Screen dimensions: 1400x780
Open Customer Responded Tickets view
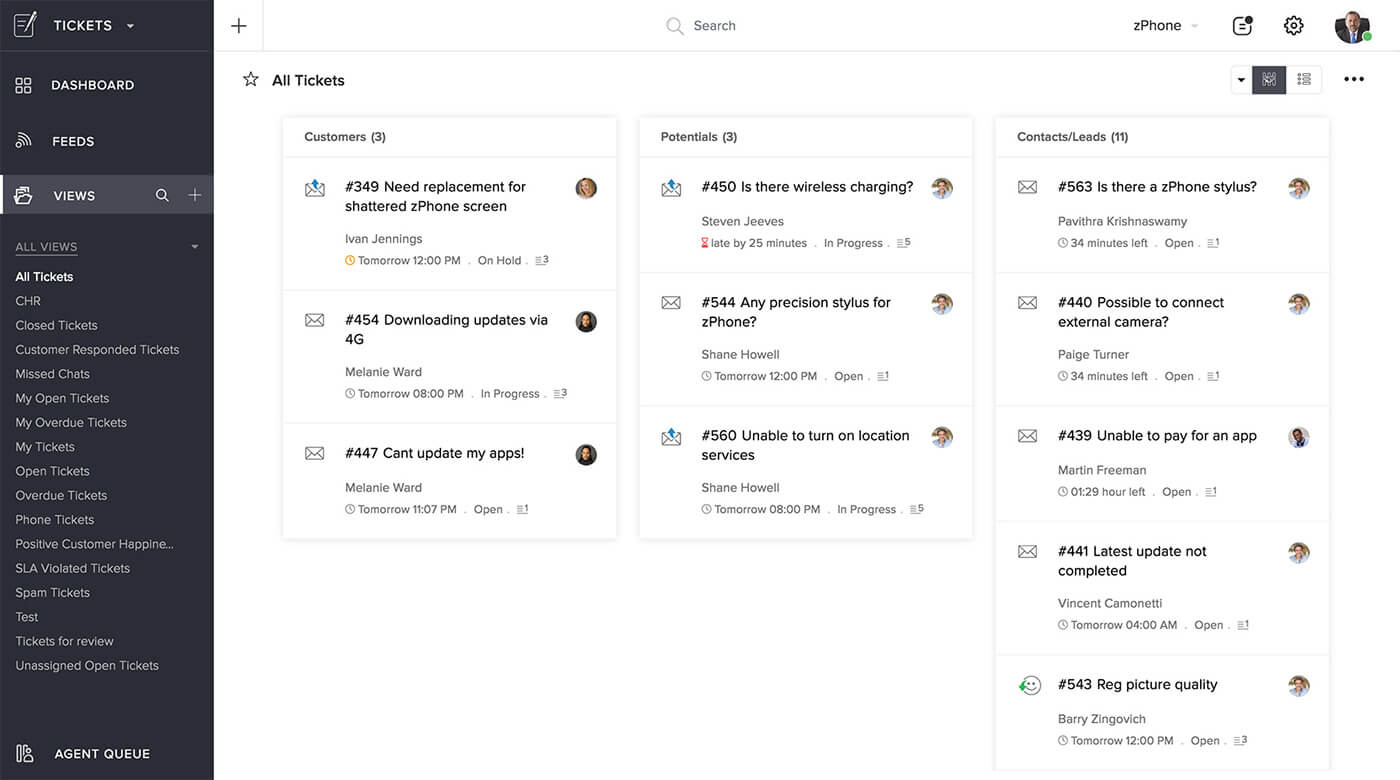(97, 350)
